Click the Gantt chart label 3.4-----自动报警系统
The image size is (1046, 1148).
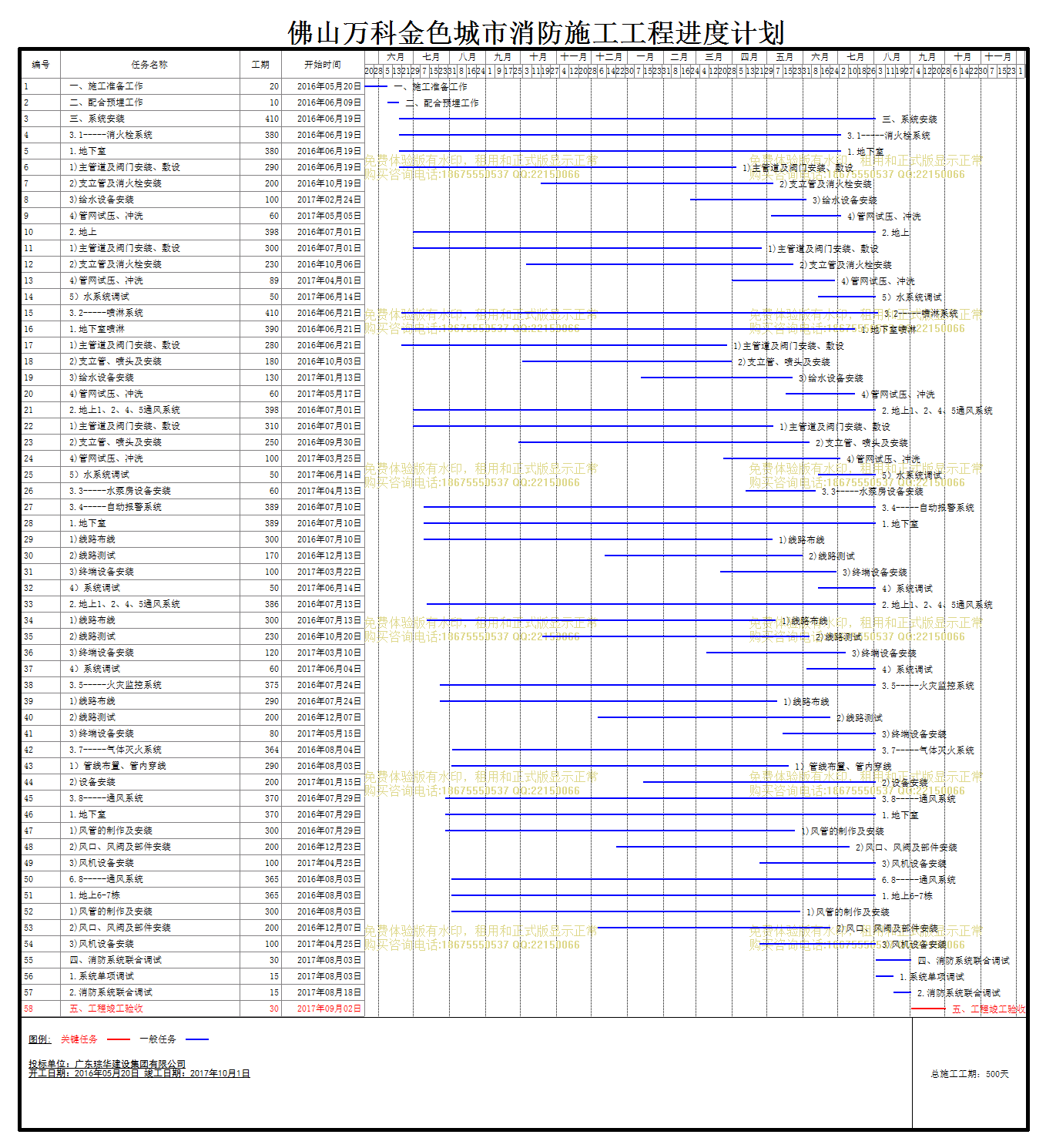pos(928,508)
